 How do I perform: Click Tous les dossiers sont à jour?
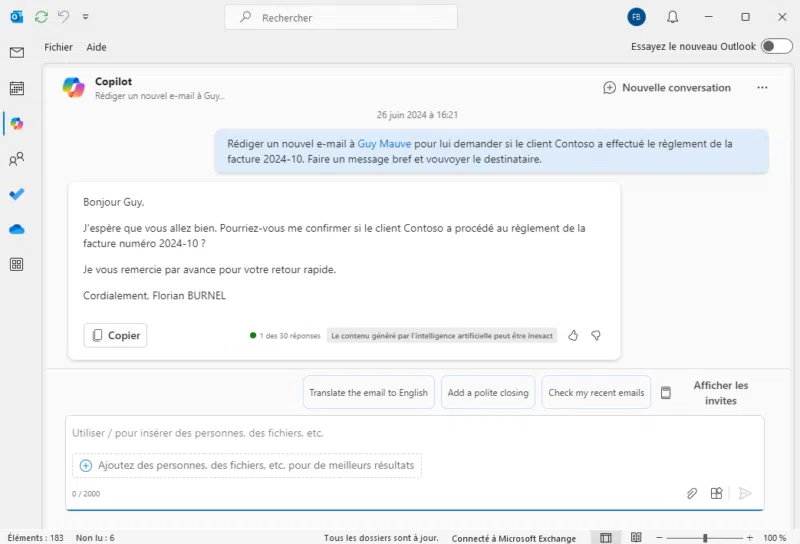click(381, 538)
